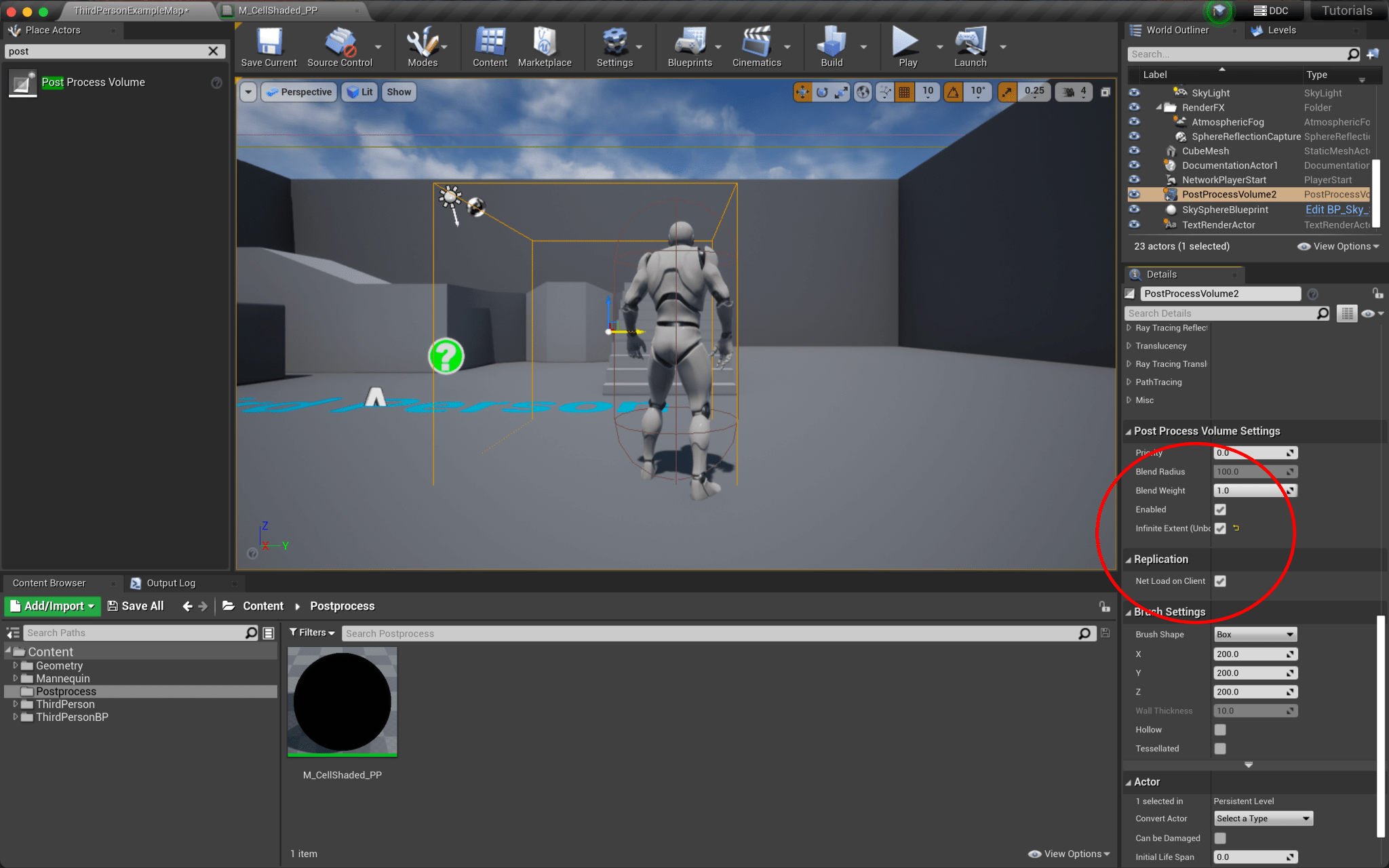Click the Save Current toolbar icon
This screenshot has height=868, width=1389.
click(x=269, y=42)
